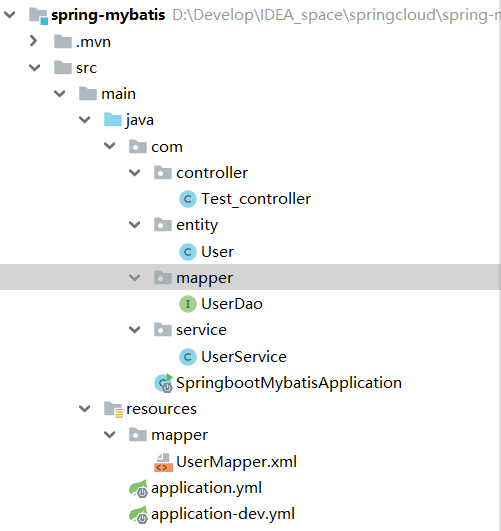Click the controller package icon

pyautogui.click(x=163, y=172)
